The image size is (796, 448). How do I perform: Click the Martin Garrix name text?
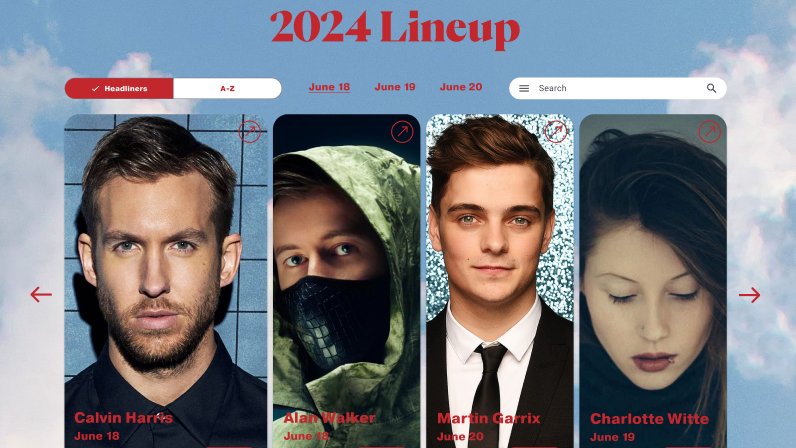pyautogui.click(x=489, y=419)
